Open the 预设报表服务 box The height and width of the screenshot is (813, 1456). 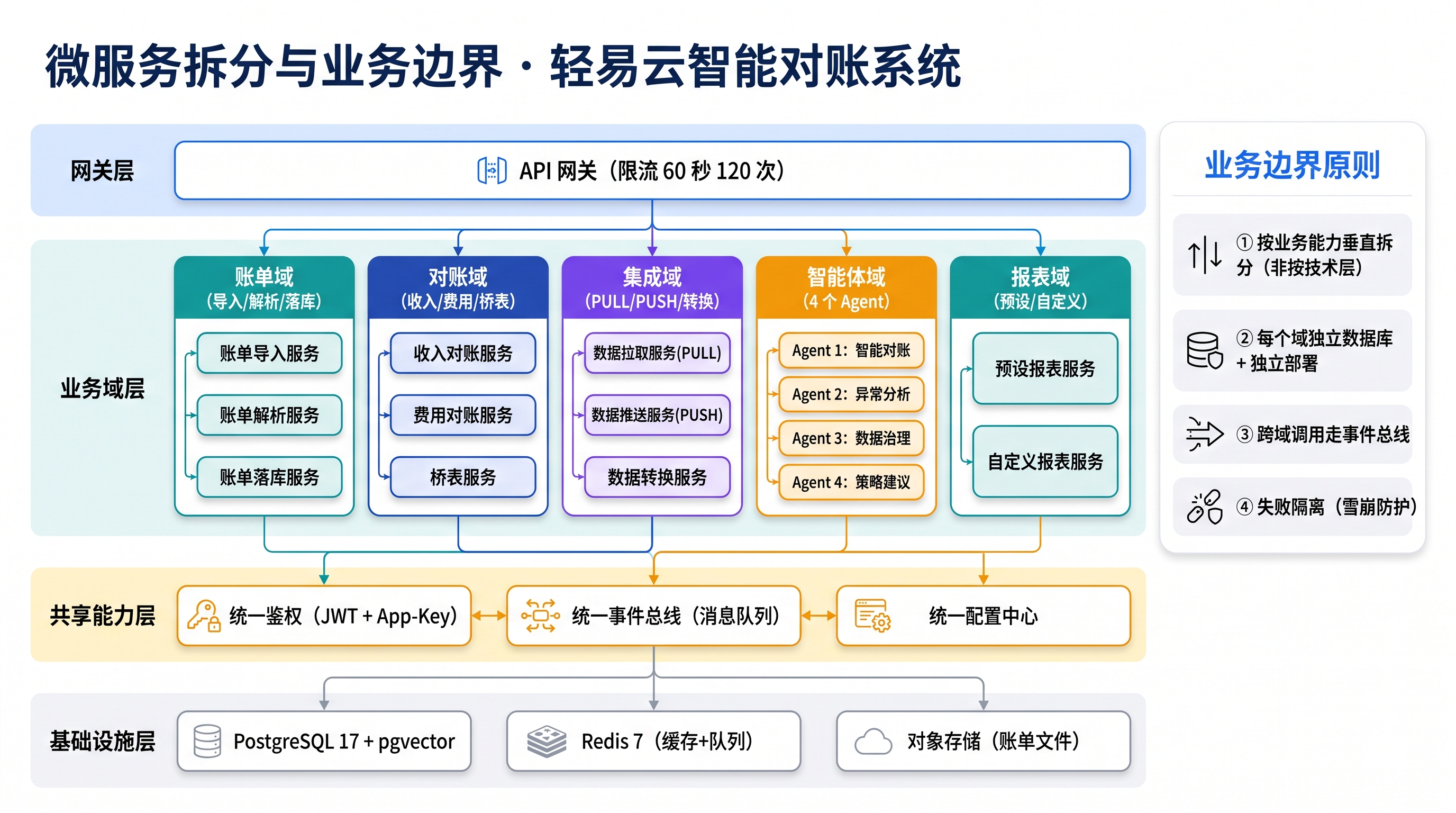pos(1045,368)
